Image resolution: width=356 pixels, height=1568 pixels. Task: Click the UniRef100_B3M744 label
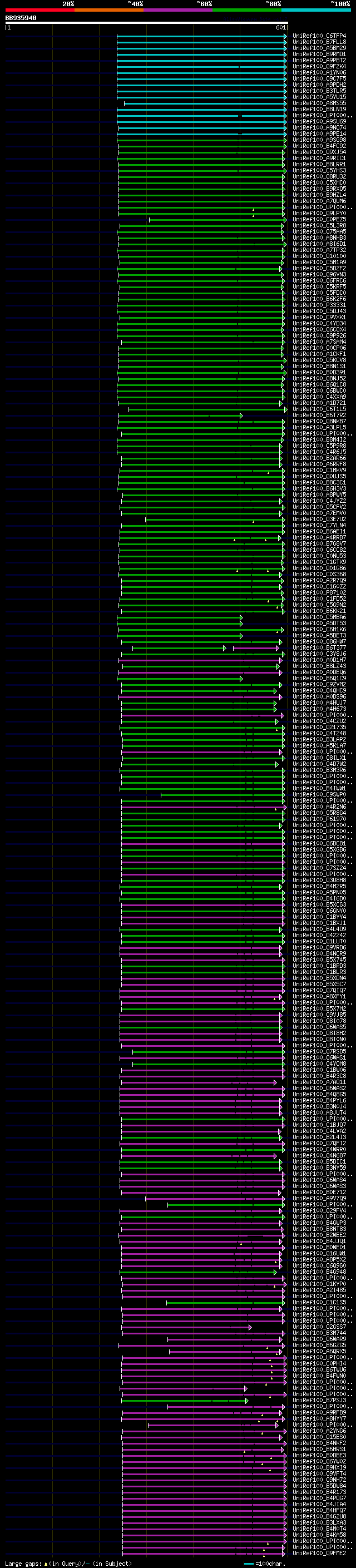(319, 1333)
